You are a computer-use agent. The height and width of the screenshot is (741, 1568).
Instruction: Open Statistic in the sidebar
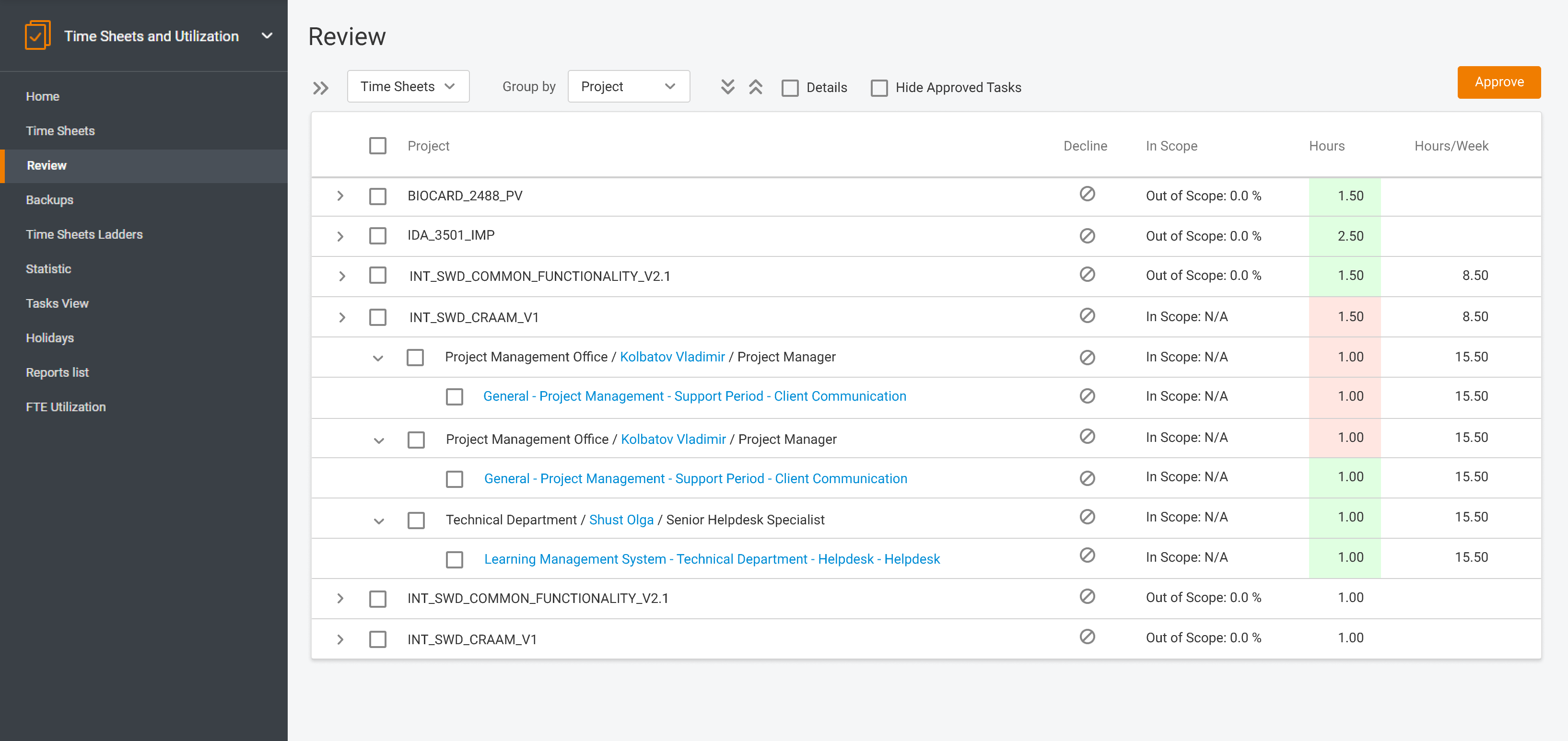(48, 269)
